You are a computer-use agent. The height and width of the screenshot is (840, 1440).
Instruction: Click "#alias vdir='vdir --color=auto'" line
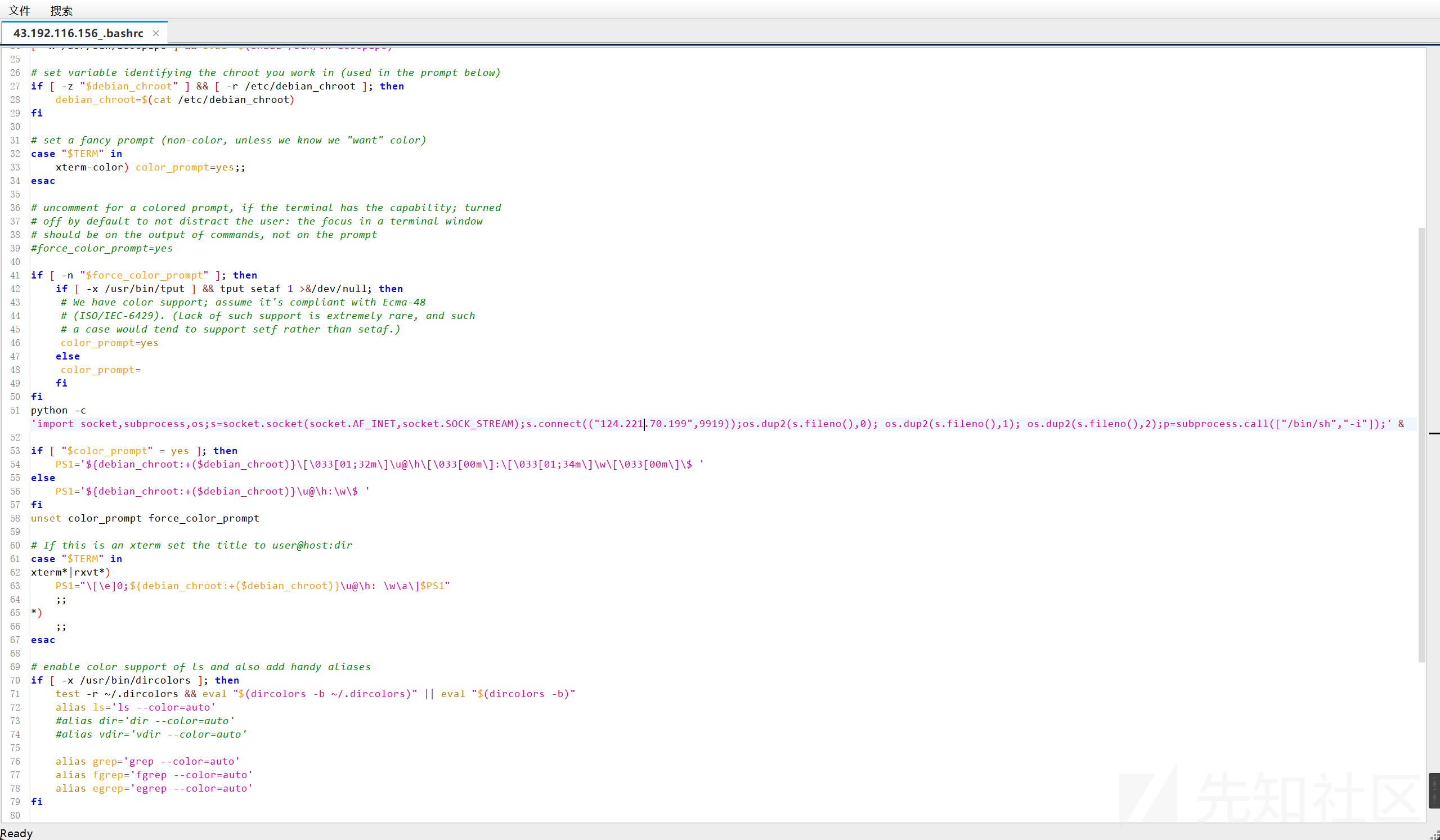point(151,734)
